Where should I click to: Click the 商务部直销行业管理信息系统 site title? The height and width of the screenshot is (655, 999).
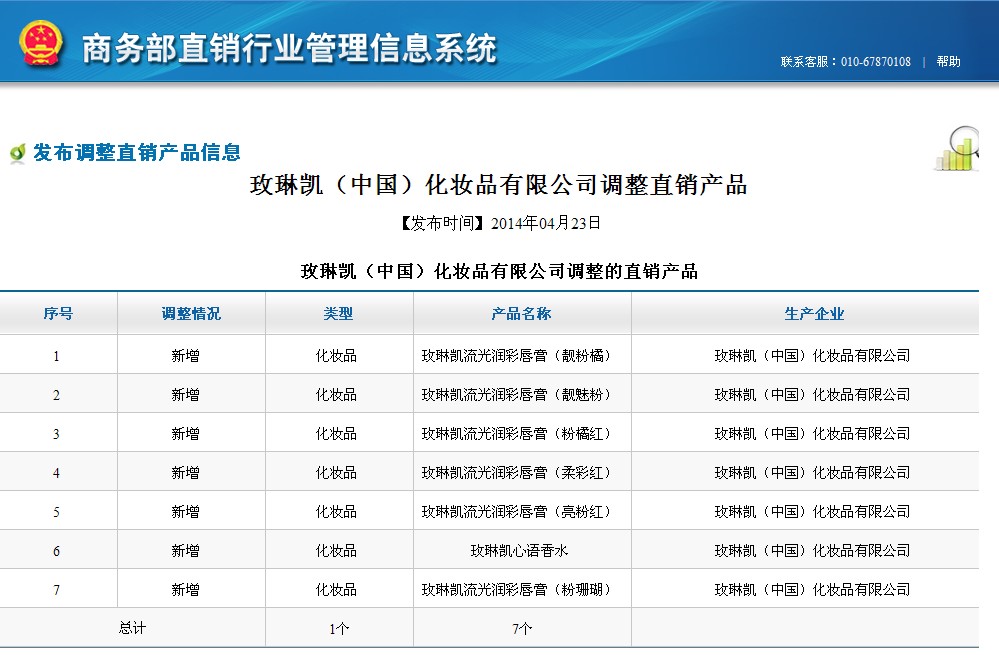(x=288, y=48)
